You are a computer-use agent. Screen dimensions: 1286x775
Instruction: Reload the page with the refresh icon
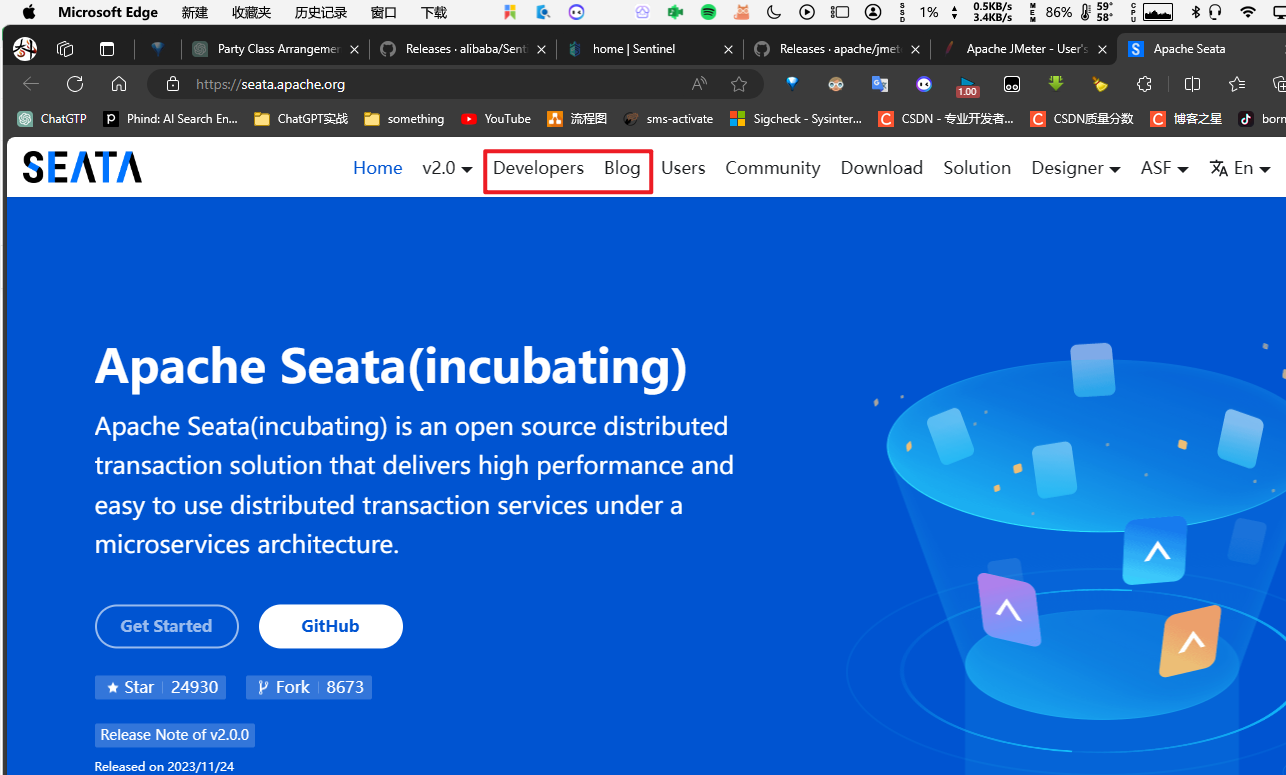coord(75,84)
